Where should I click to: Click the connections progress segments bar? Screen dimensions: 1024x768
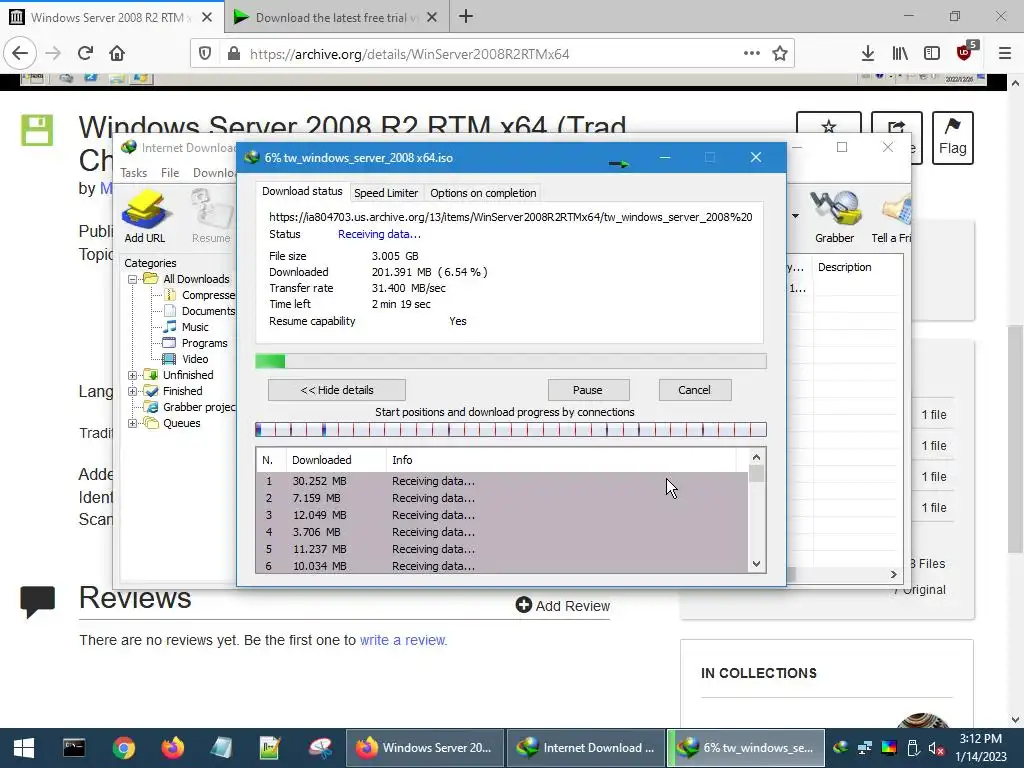(511, 429)
